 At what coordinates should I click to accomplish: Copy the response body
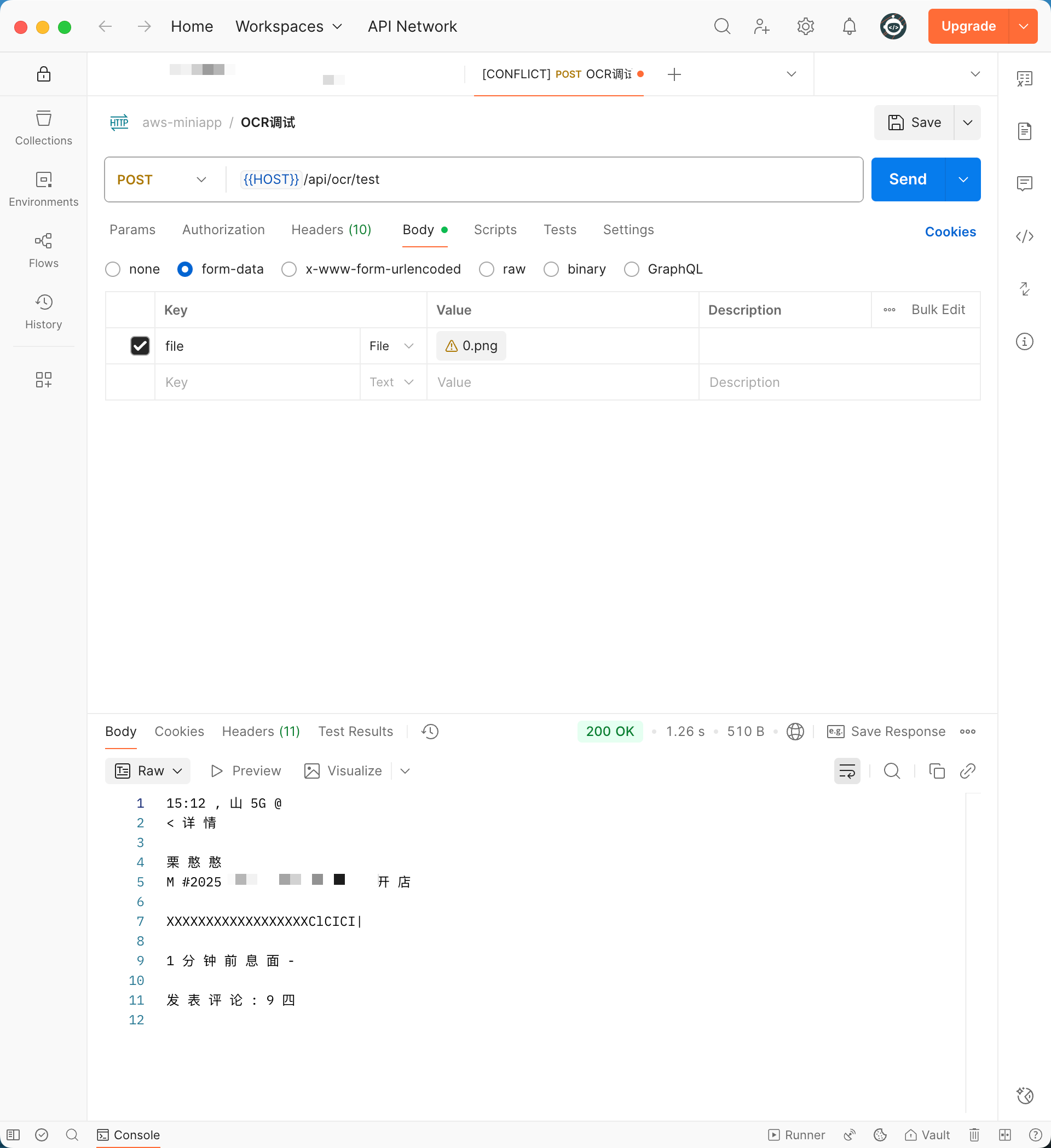pyautogui.click(x=937, y=771)
